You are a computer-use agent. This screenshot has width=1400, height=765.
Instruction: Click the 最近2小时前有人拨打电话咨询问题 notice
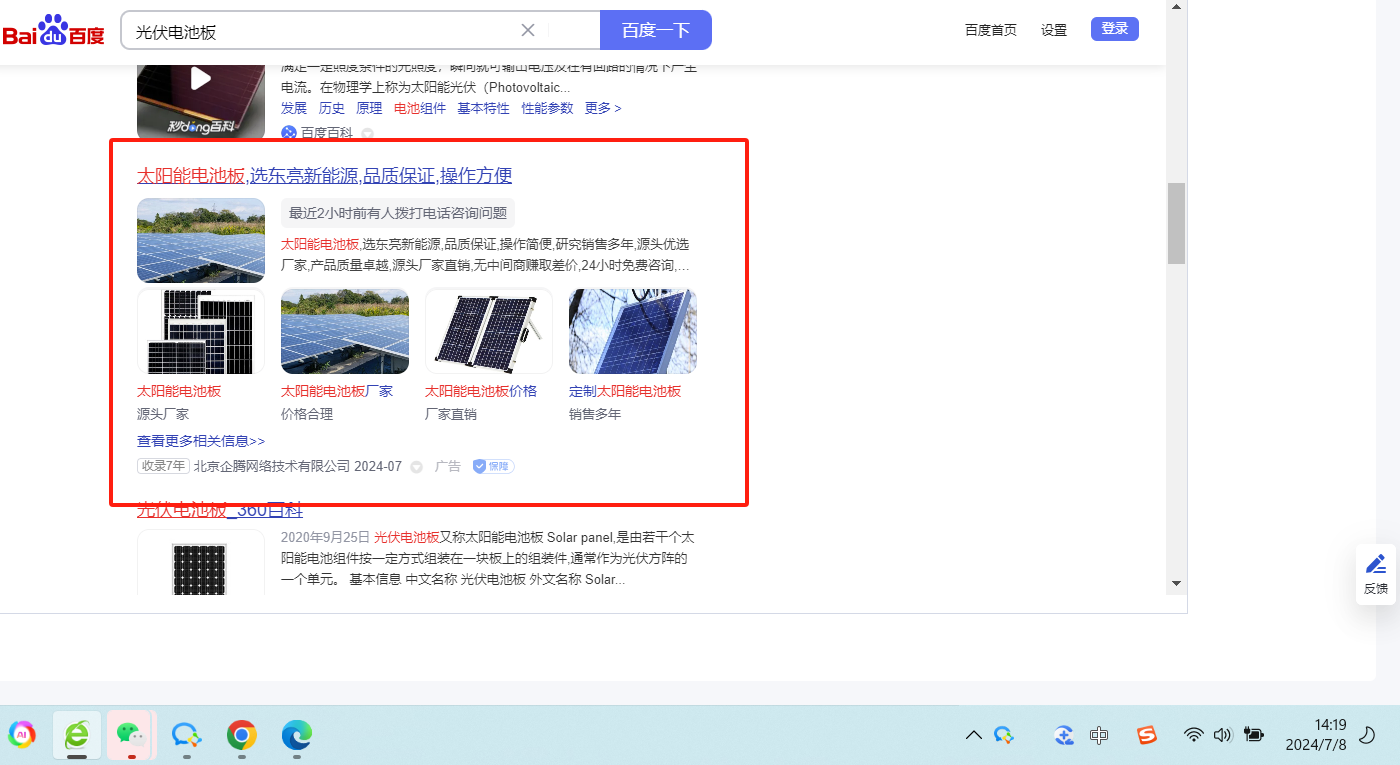click(x=398, y=213)
